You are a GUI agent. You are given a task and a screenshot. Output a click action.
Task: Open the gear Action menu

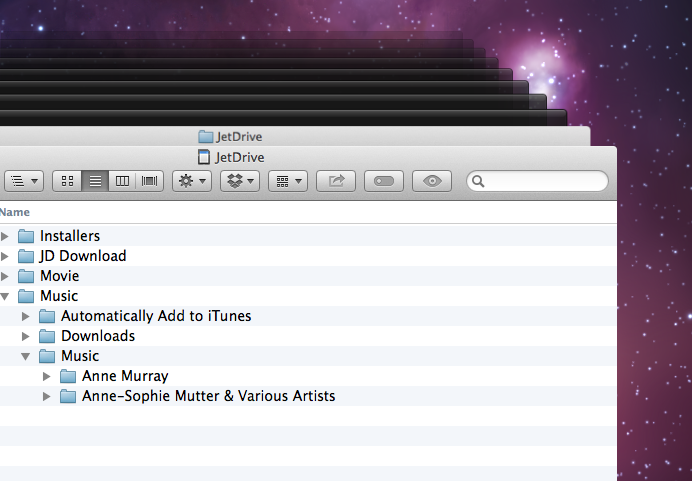point(192,181)
